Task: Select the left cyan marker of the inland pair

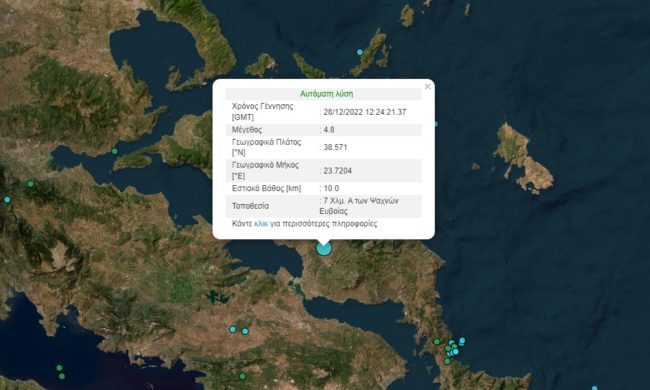Action: [x=233, y=329]
